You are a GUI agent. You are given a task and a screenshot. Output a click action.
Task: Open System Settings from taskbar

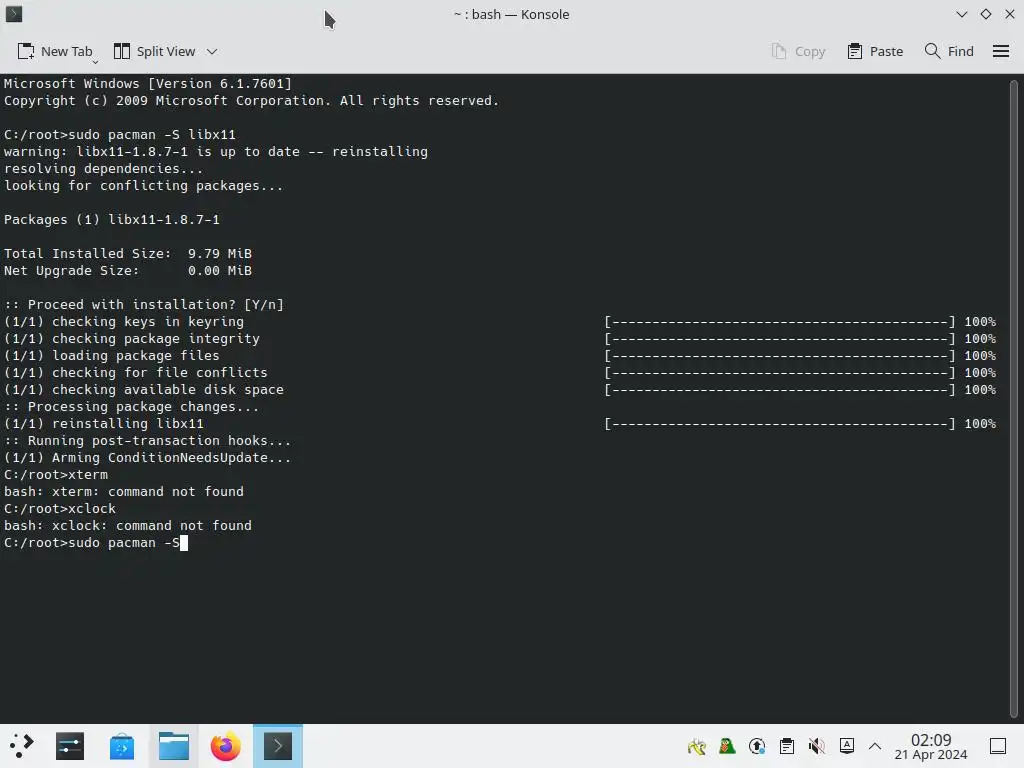[x=70, y=746]
